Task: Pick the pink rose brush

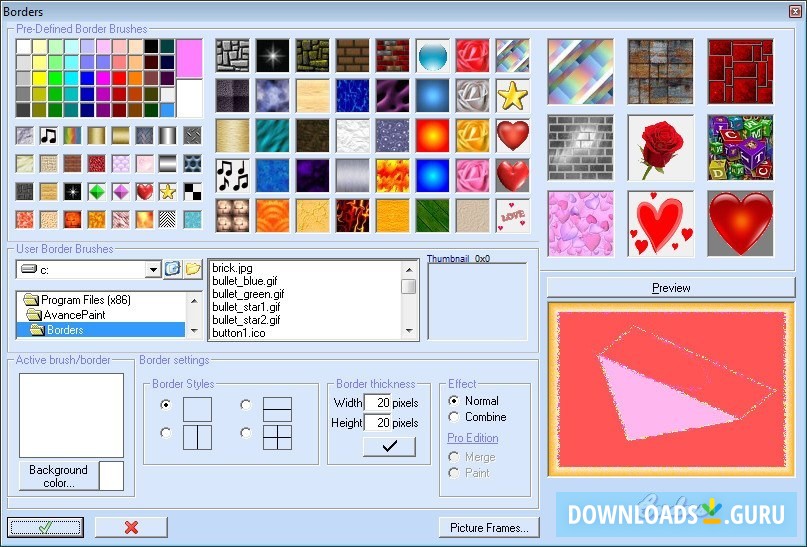Action: pos(472,176)
